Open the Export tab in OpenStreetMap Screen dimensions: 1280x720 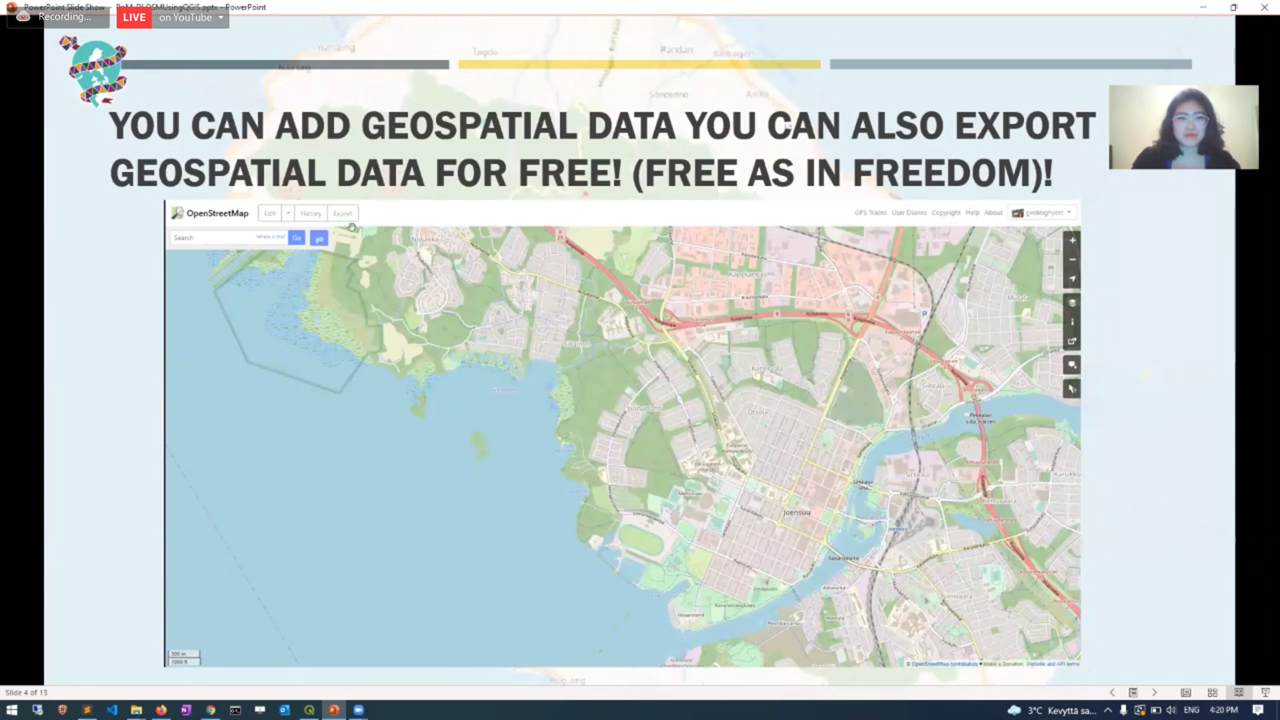point(342,213)
